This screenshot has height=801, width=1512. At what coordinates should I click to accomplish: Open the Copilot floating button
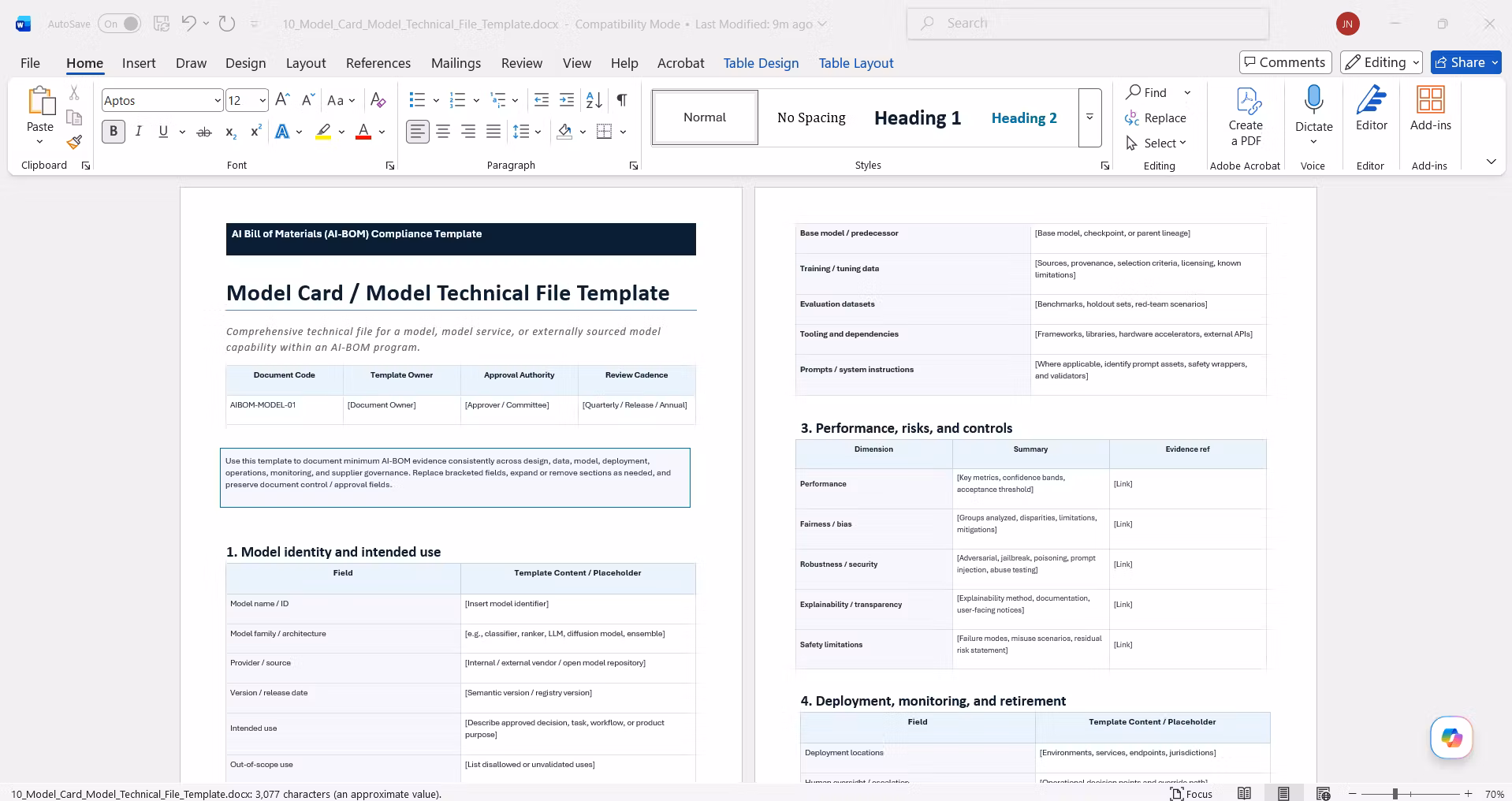coord(1451,738)
